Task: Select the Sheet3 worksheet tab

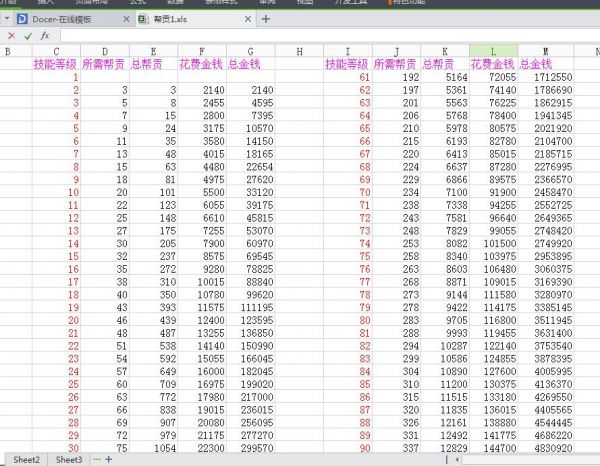Action: [x=69, y=459]
